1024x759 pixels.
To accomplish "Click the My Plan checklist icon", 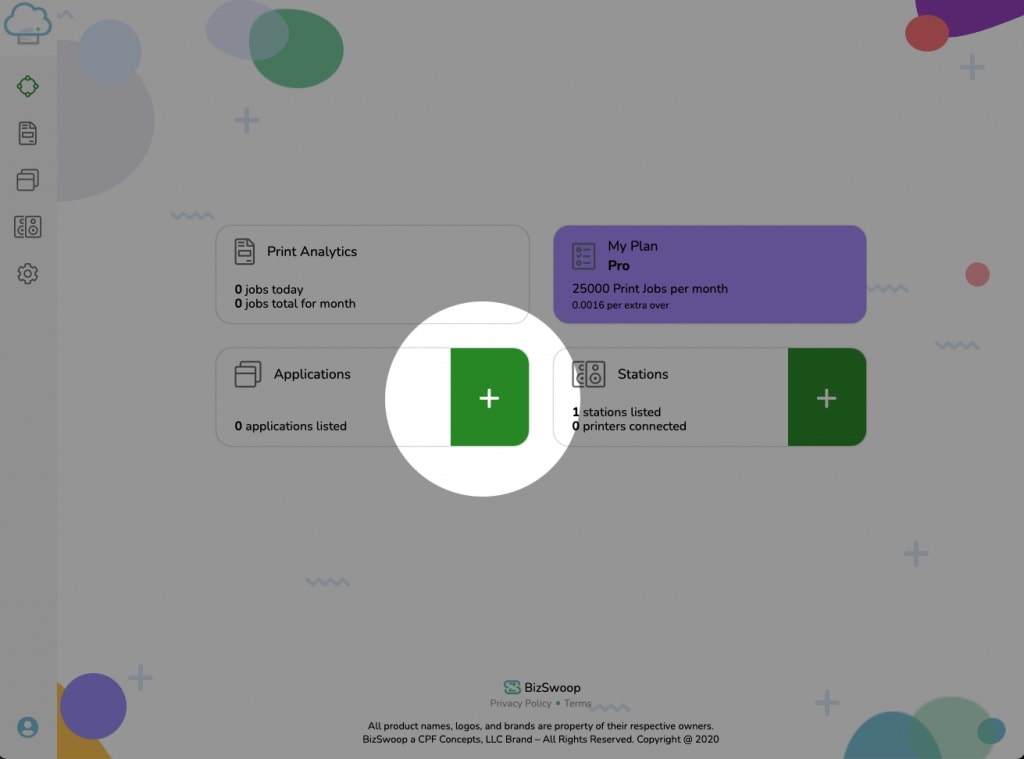I will pyautogui.click(x=583, y=256).
